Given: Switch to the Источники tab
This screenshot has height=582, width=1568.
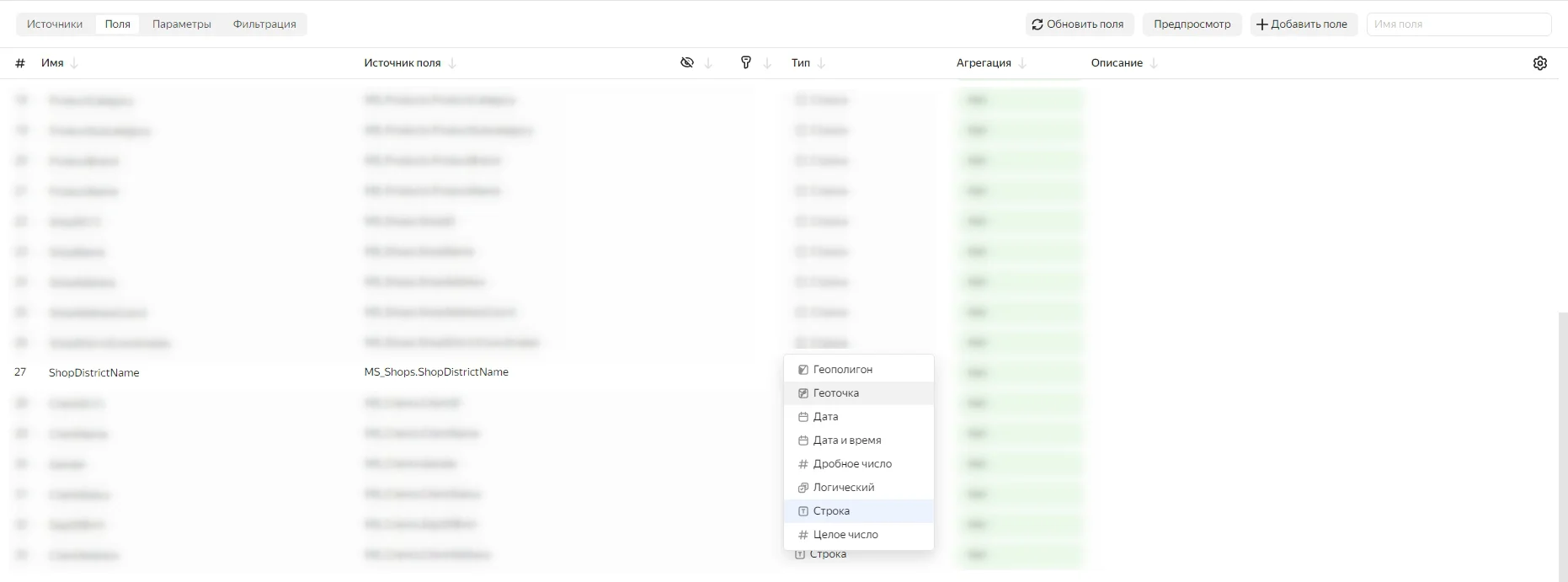Looking at the screenshot, I should tap(55, 24).
